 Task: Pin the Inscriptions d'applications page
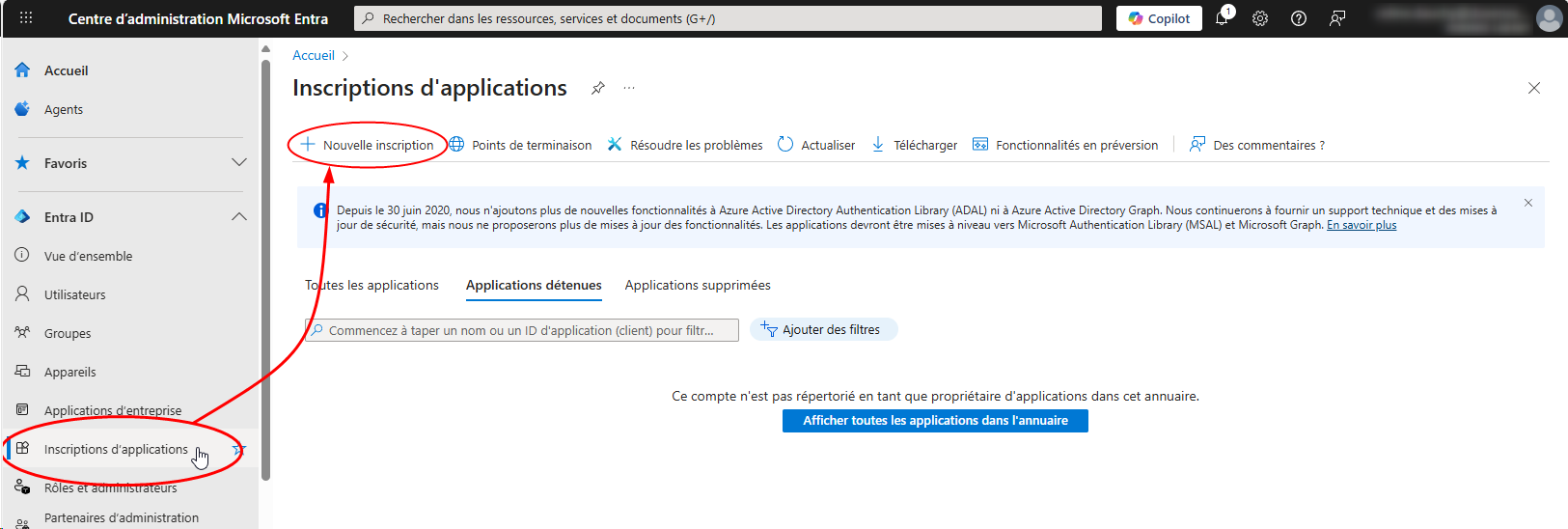click(x=598, y=88)
